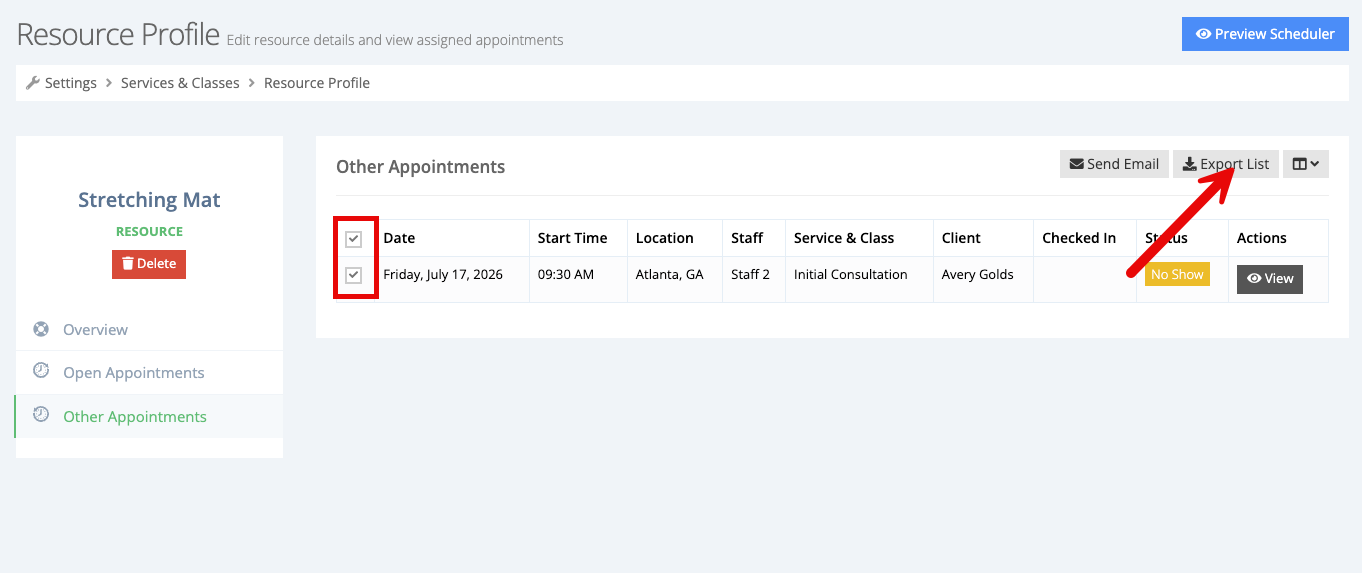
Task: Click the Resource Profile page title
Action: click(118, 34)
